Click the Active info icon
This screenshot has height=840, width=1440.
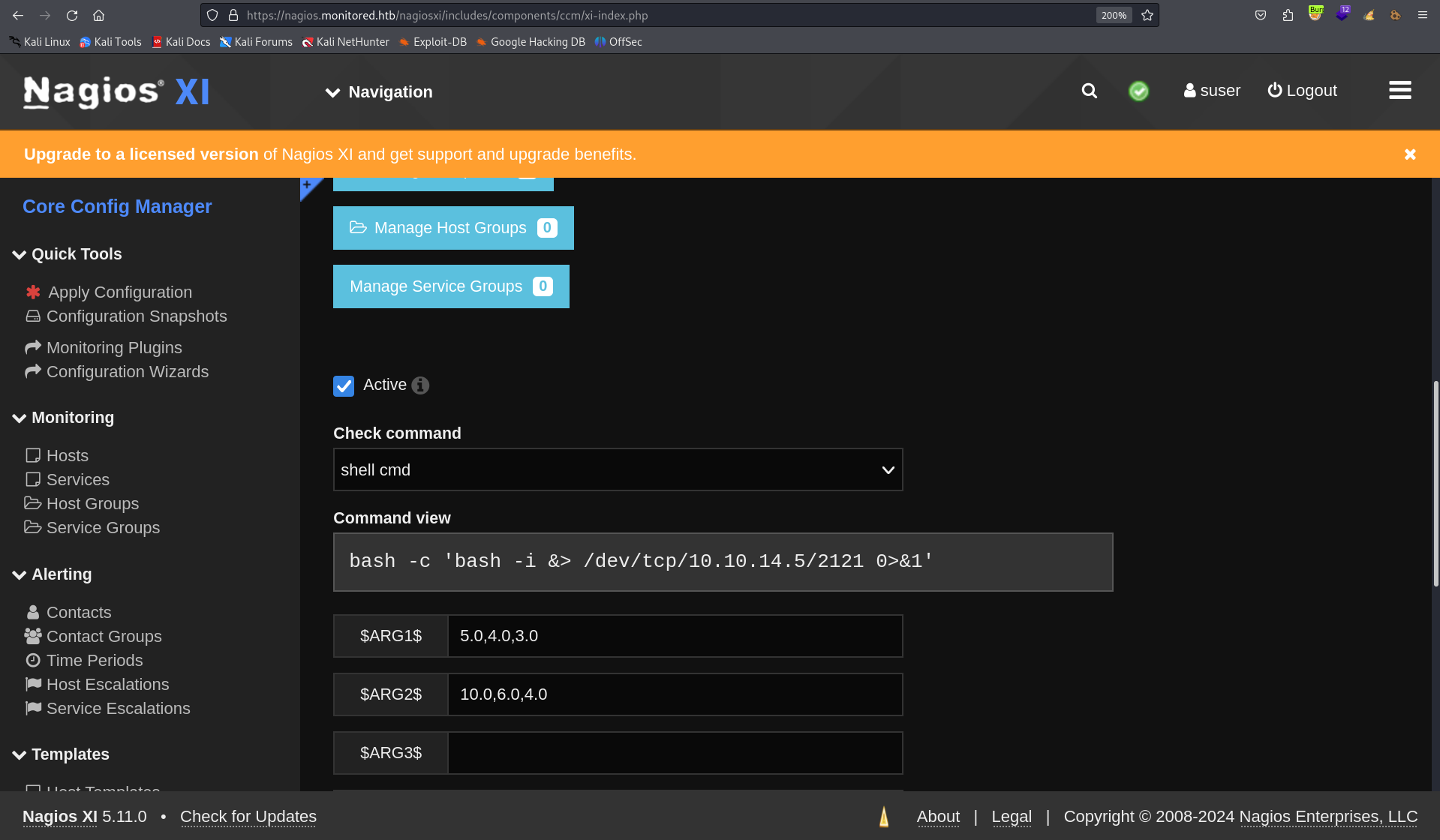click(x=420, y=385)
